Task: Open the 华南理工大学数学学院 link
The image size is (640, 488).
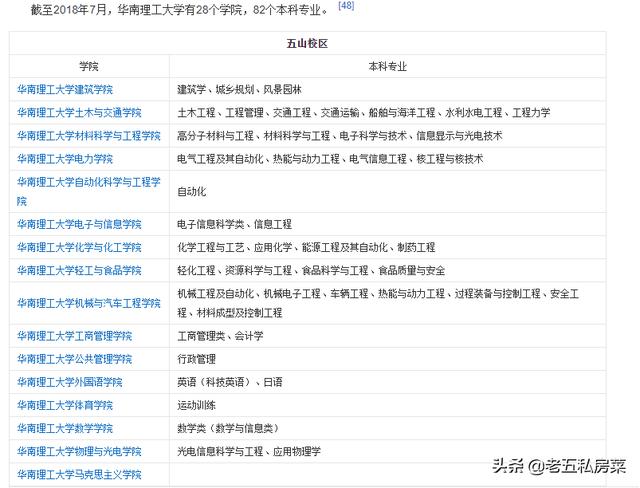Action: [x=65, y=428]
